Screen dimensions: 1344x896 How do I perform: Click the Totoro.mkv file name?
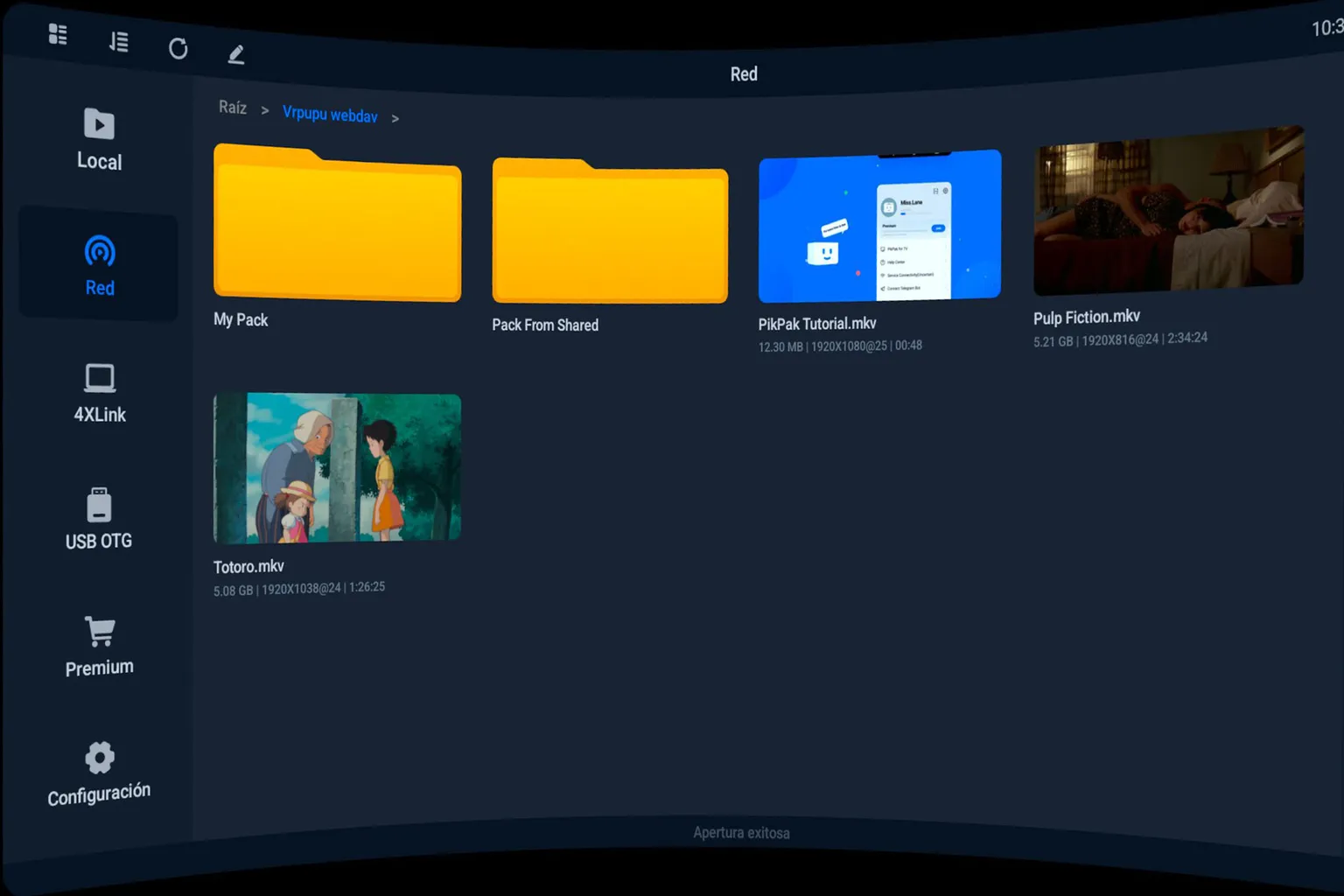pyautogui.click(x=248, y=567)
